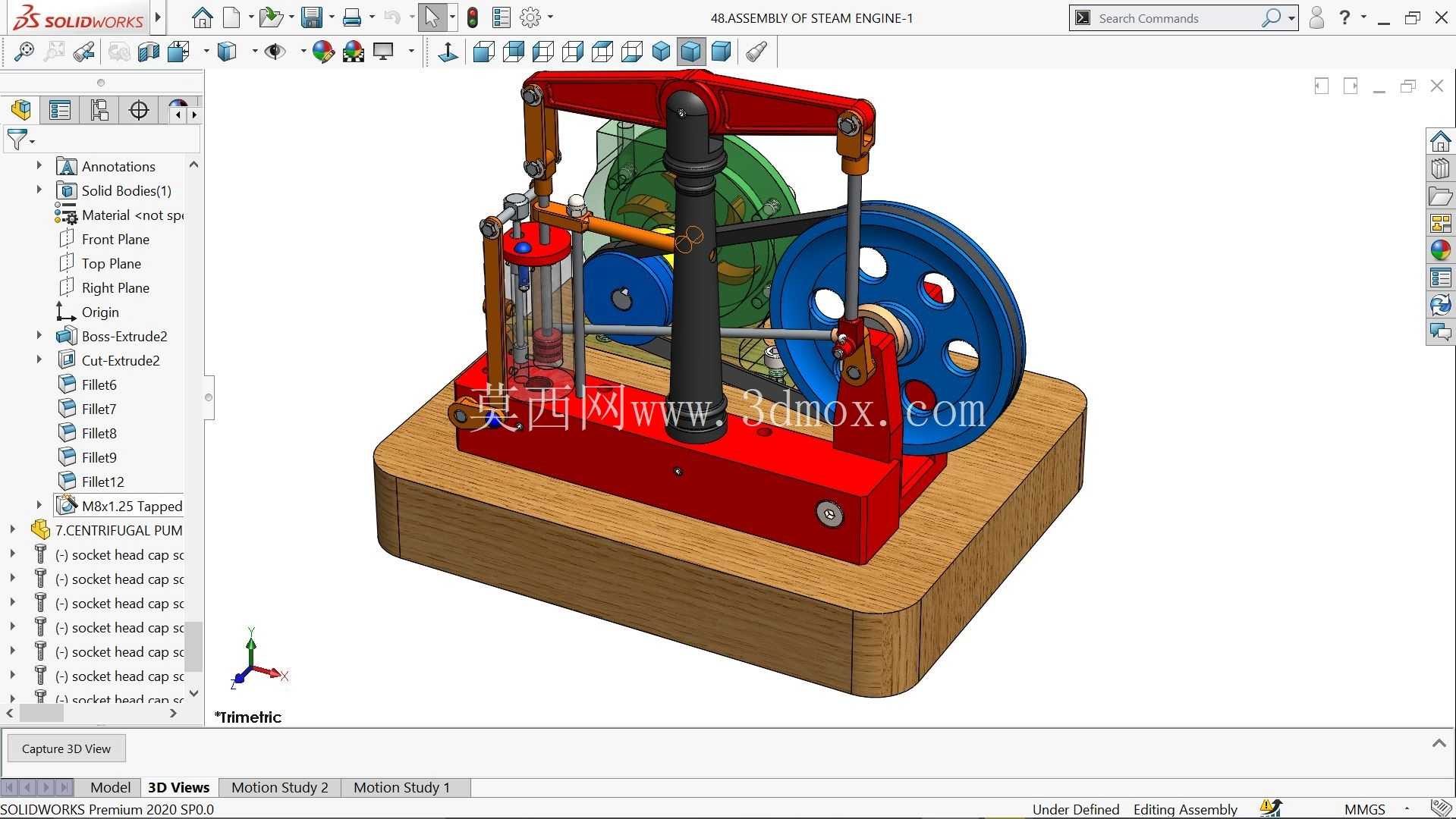Activate the Section View icon
1456x819 pixels.
(x=149, y=52)
